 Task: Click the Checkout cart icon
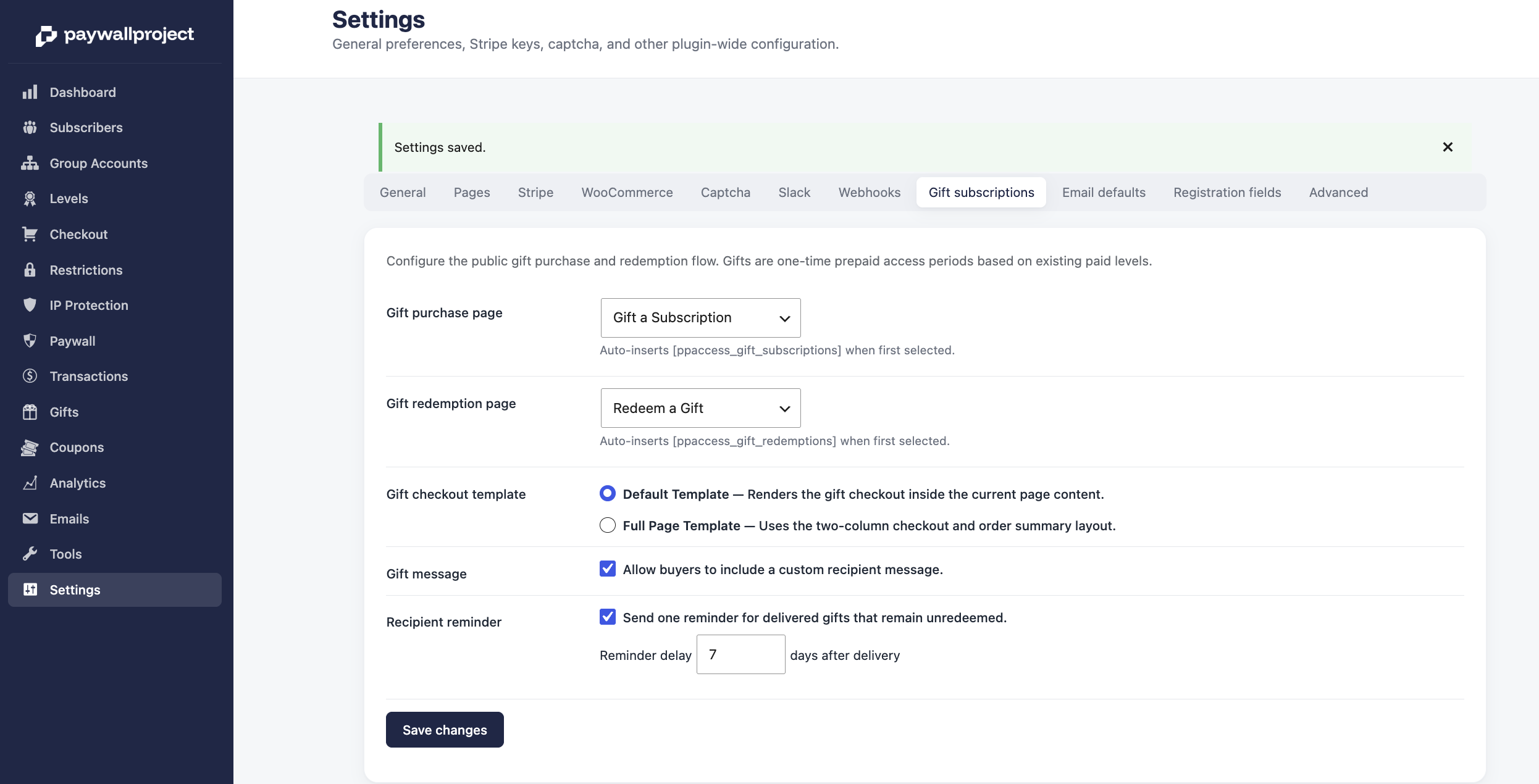click(30, 234)
